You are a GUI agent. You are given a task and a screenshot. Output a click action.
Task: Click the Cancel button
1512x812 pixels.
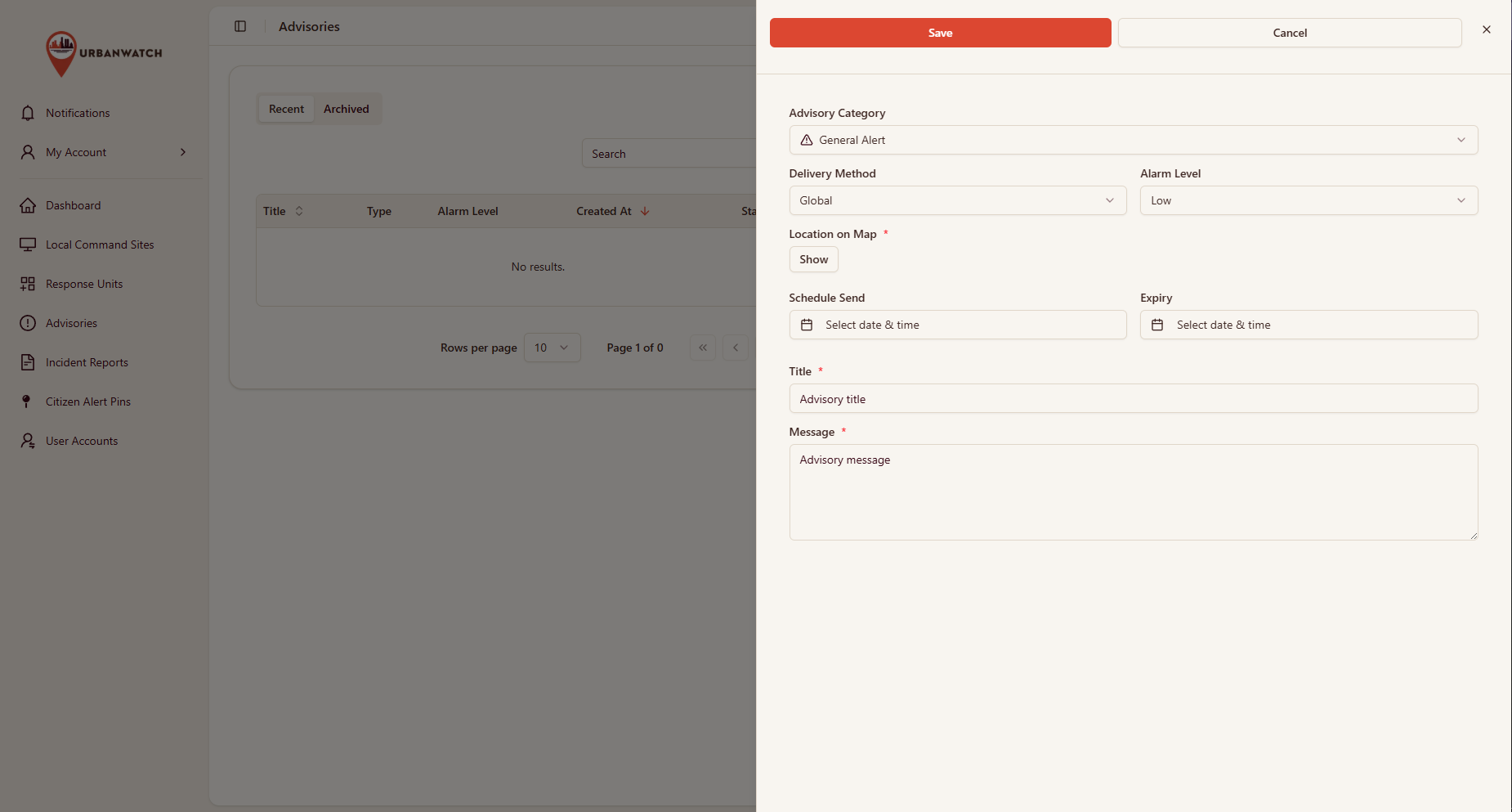[x=1290, y=33]
